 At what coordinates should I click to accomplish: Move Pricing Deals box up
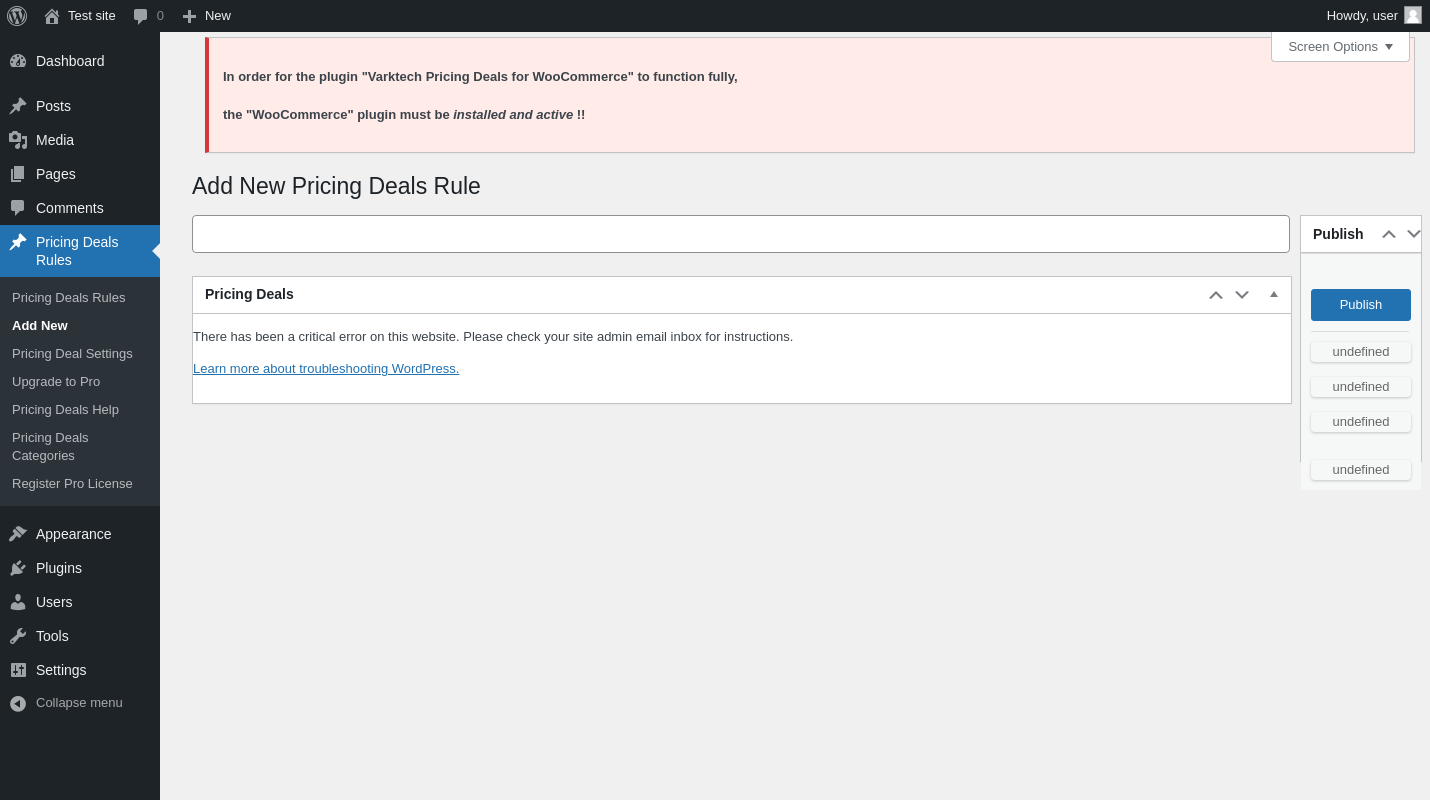pos(1216,295)
